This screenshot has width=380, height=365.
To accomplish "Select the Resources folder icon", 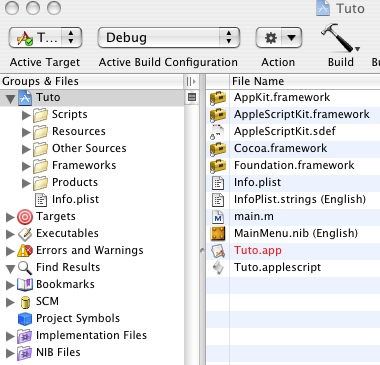I will tap(41, 132).
